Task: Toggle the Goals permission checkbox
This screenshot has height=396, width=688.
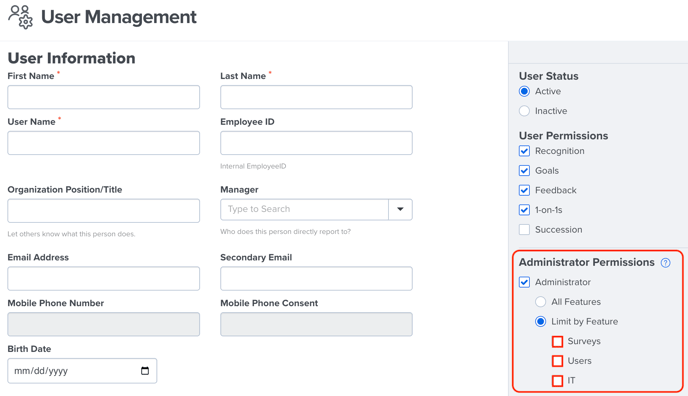Action: point(524,171)
